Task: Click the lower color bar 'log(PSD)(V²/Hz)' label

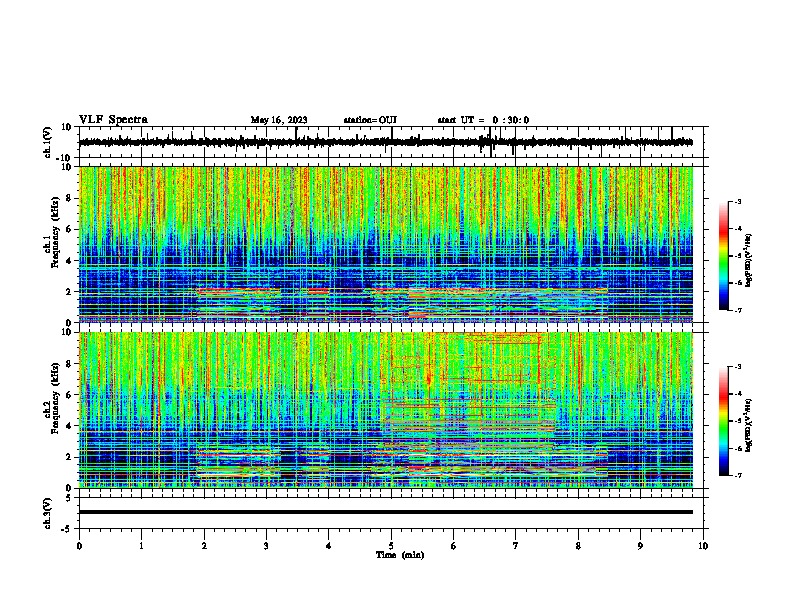Action: pyautogui.click(x=749, y=425)
